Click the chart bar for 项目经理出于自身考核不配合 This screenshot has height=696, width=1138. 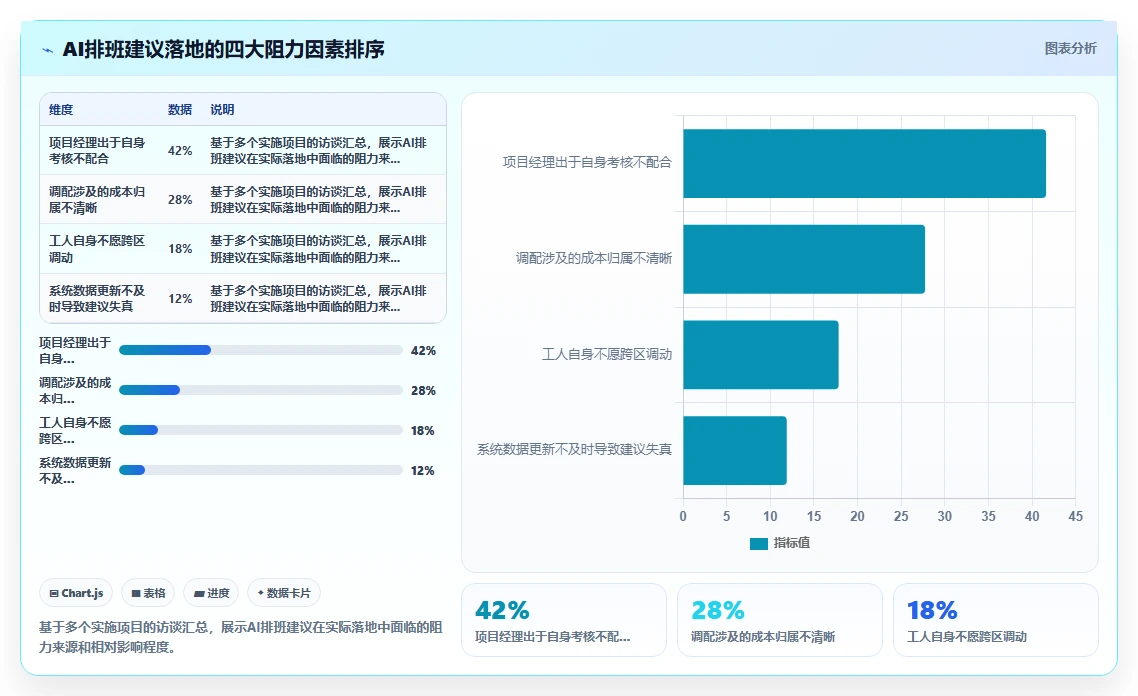(864, 163)
